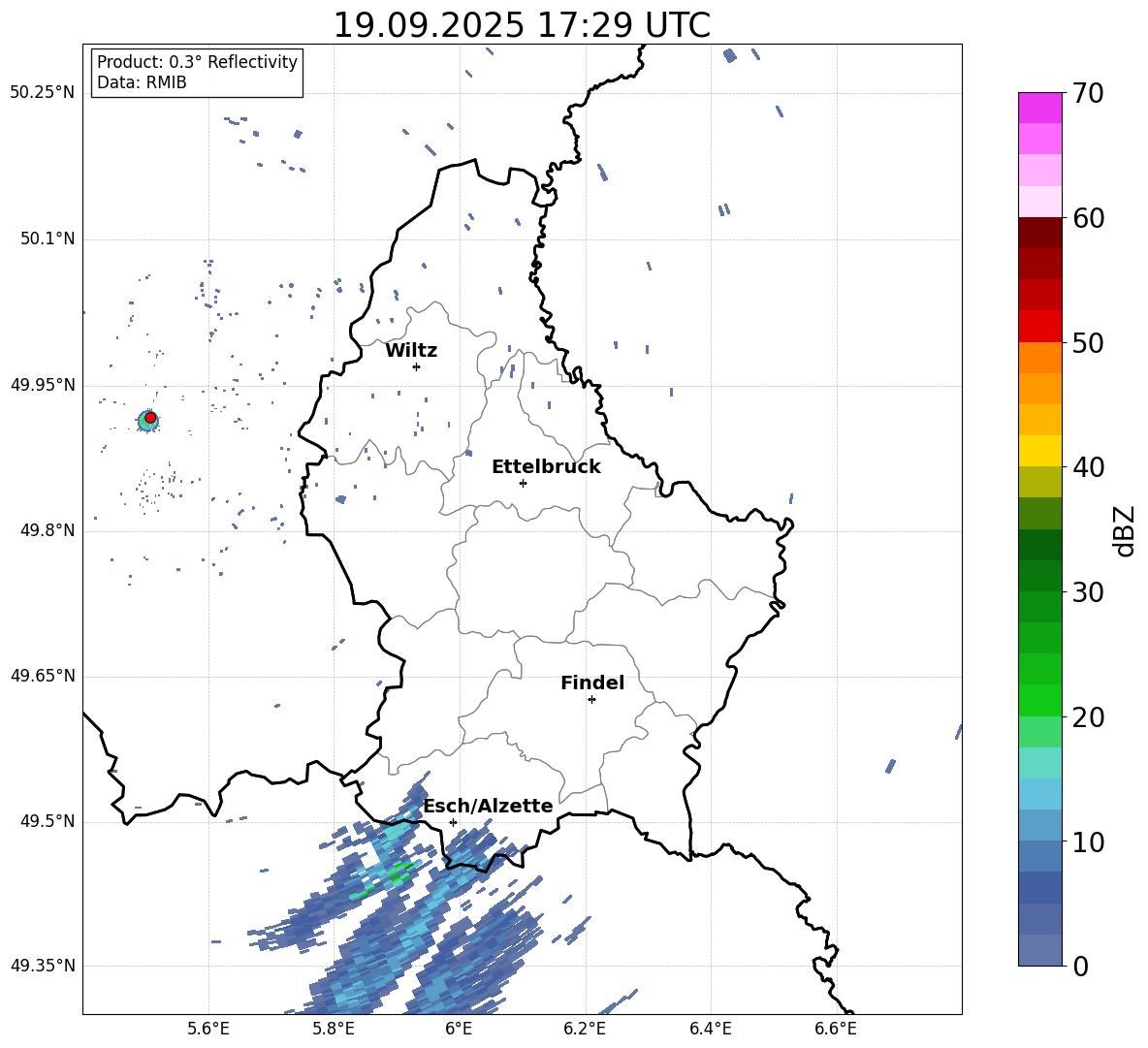Viewport: 1148px width, 1048px height.
Task: Click the 50.25°N latitude label
Action: point(43,93)
